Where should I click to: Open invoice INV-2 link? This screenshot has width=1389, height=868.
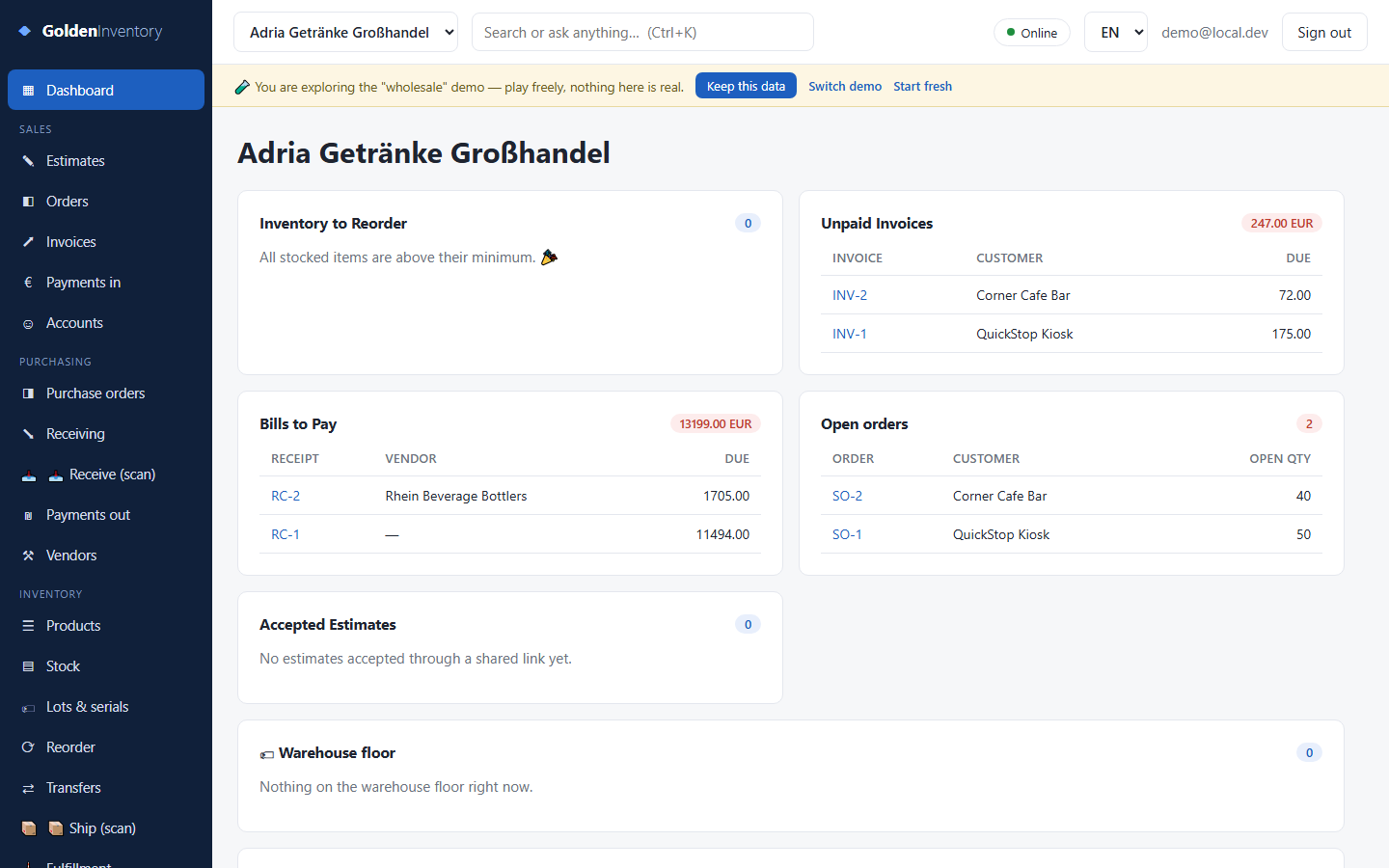(850, 295)
